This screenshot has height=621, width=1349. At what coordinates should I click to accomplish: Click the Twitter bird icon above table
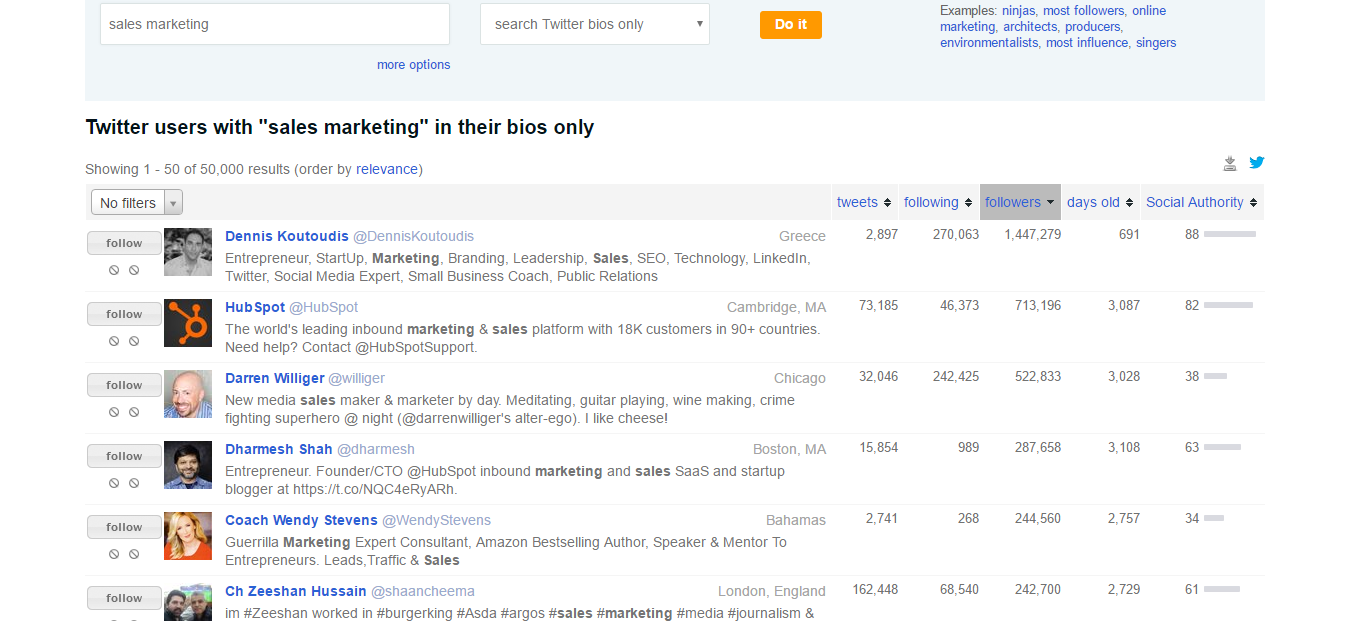pyautogui.click(x=1257, y=163)
